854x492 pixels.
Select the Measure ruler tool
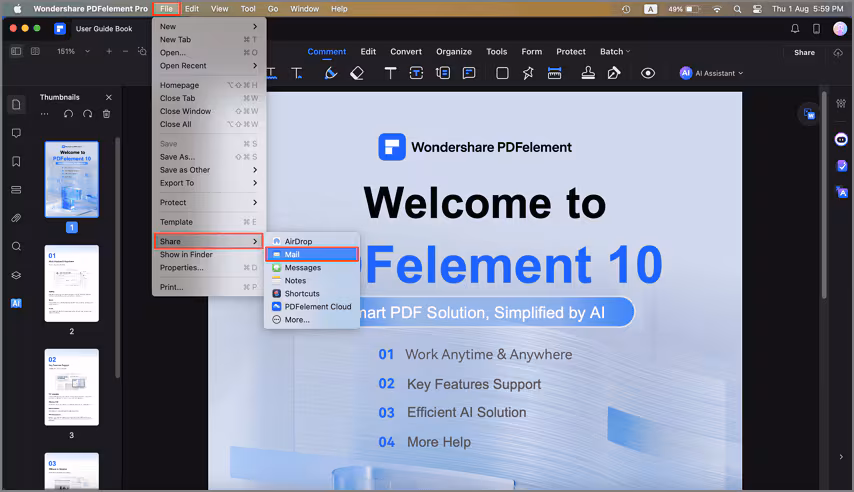(554, 73)
